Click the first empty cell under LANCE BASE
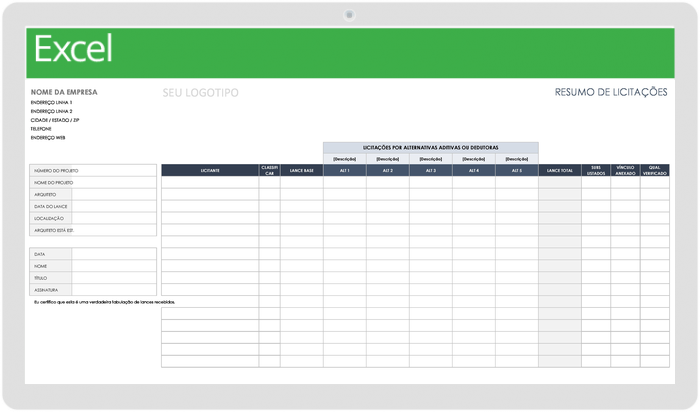Image resolution: width=700 pixels, height=412 pixels. click(x=301, y=183)
